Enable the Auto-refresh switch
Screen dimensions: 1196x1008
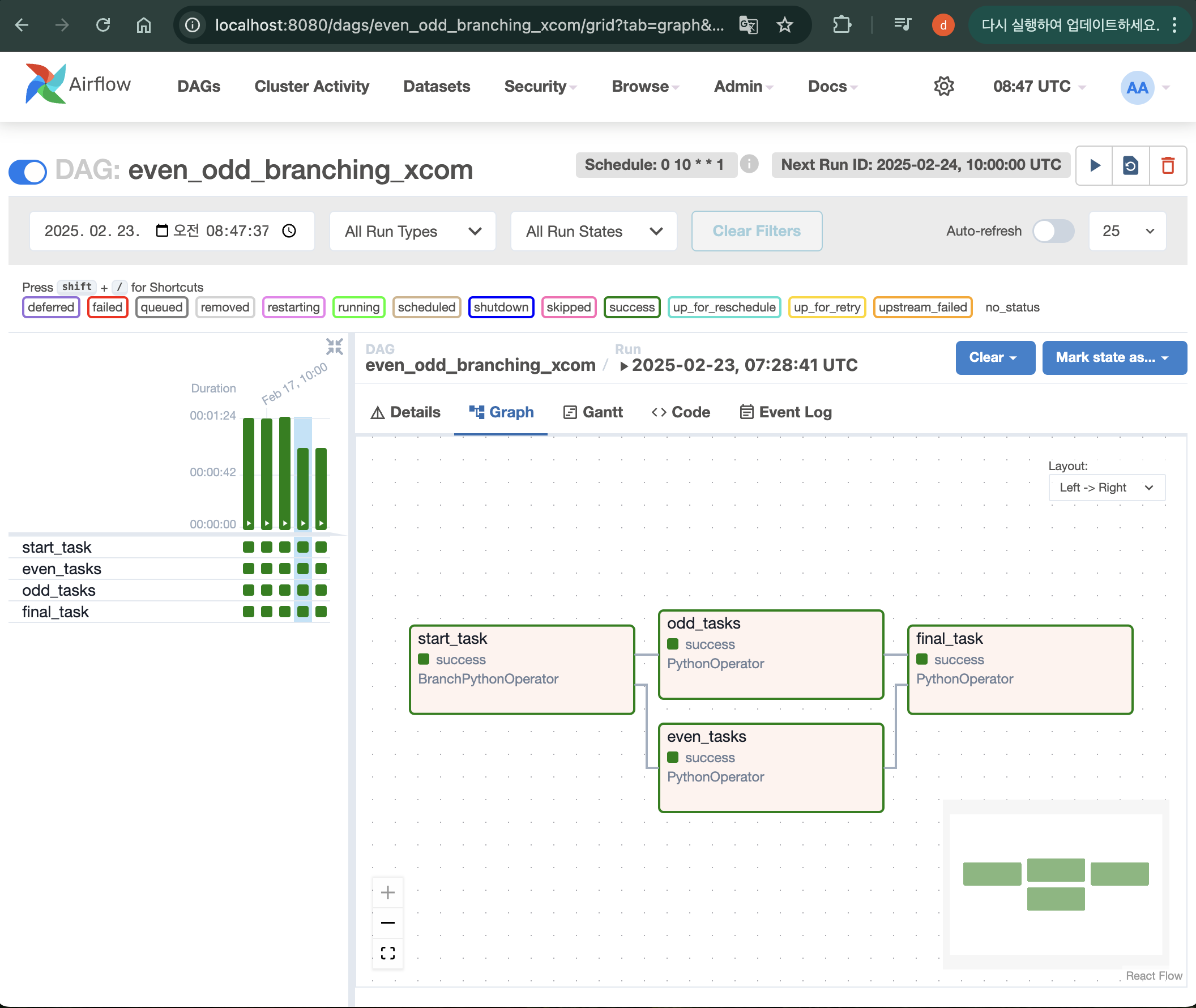1053,231
